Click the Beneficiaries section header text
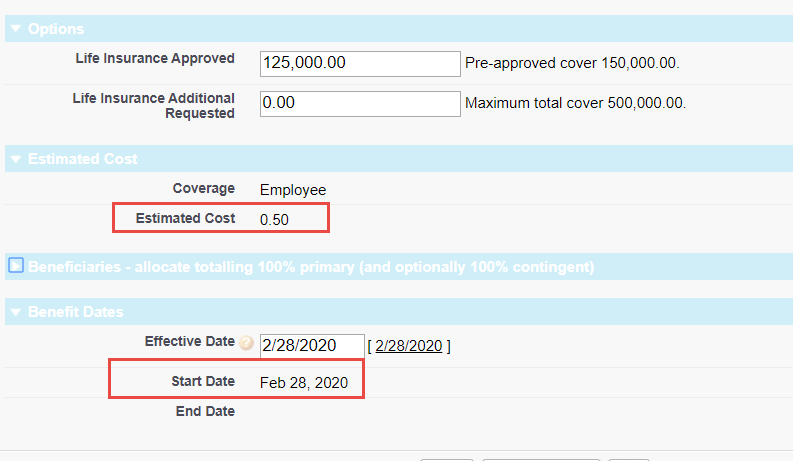 click(311, 267)
